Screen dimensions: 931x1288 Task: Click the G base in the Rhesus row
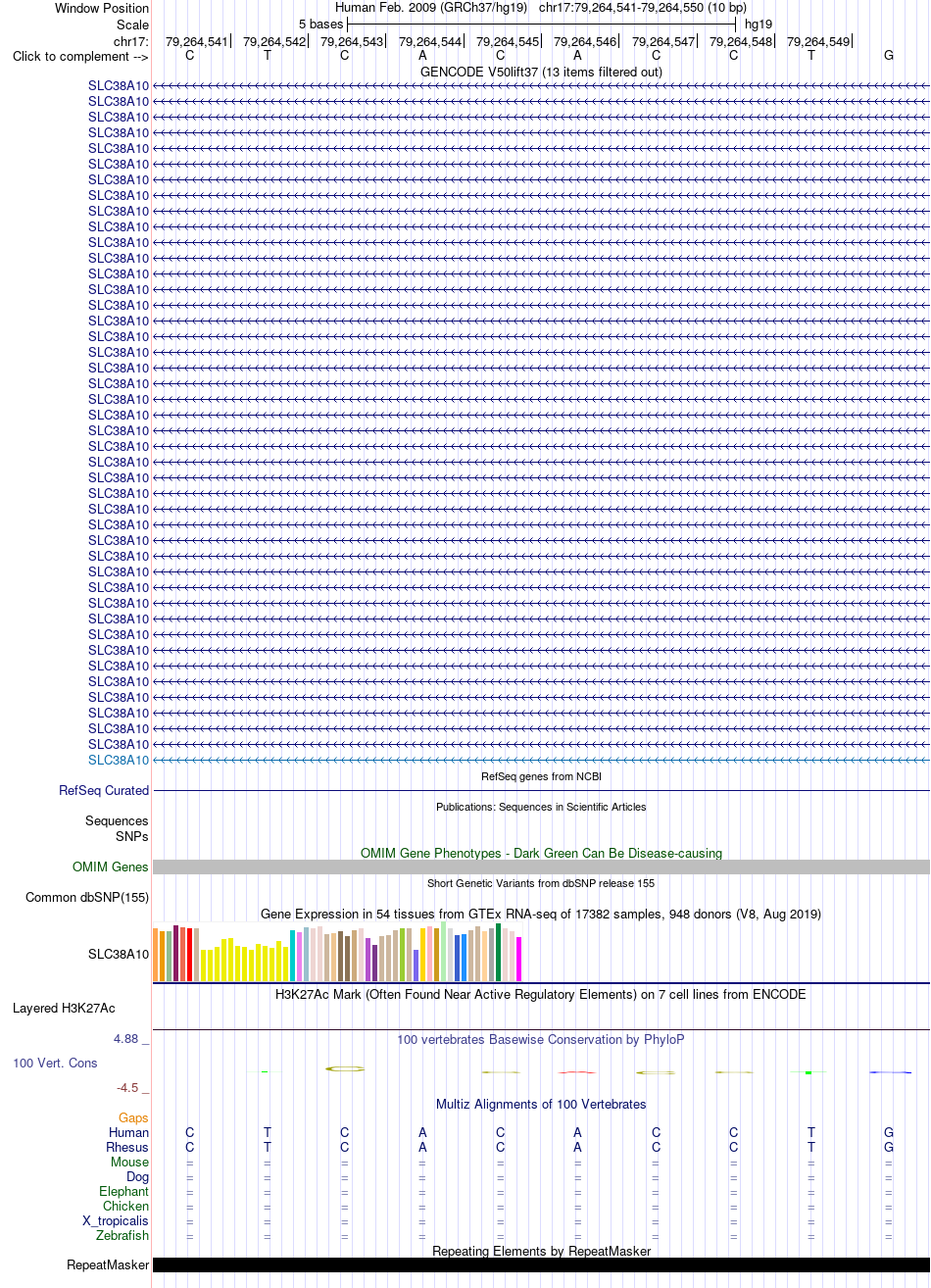pos(889,1147)
